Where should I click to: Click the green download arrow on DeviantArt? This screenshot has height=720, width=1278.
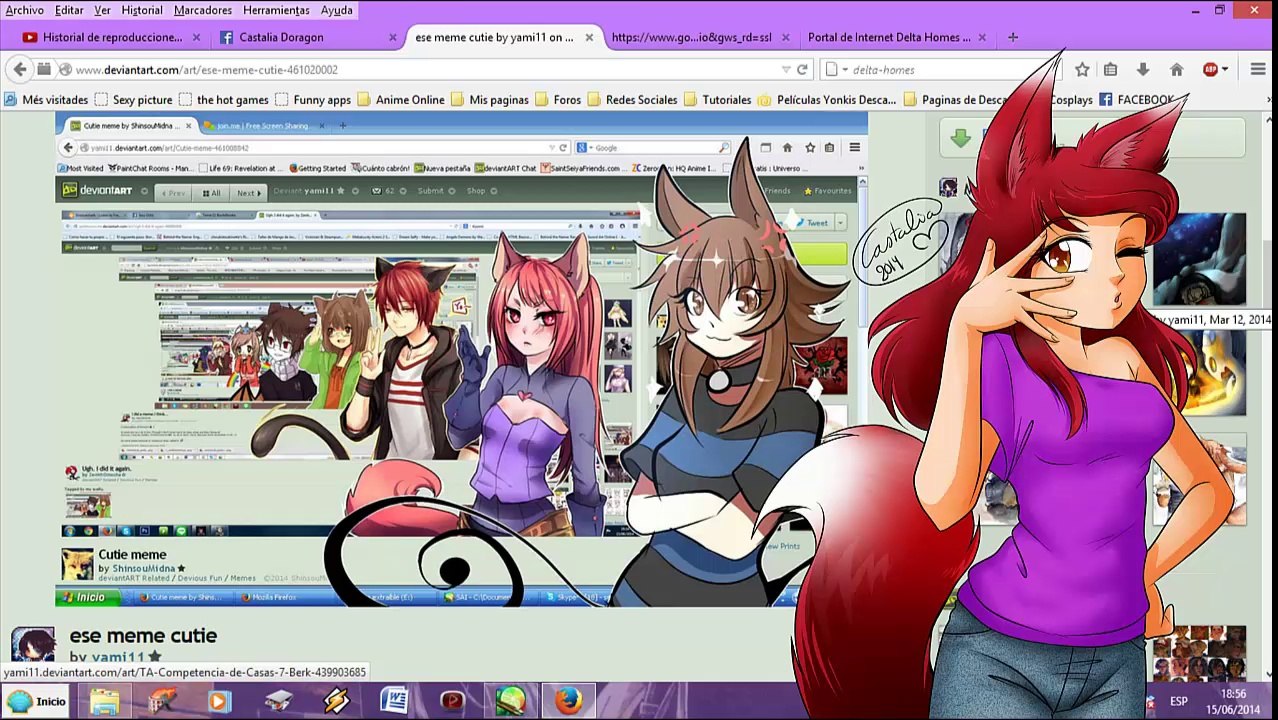pos(960,139)
